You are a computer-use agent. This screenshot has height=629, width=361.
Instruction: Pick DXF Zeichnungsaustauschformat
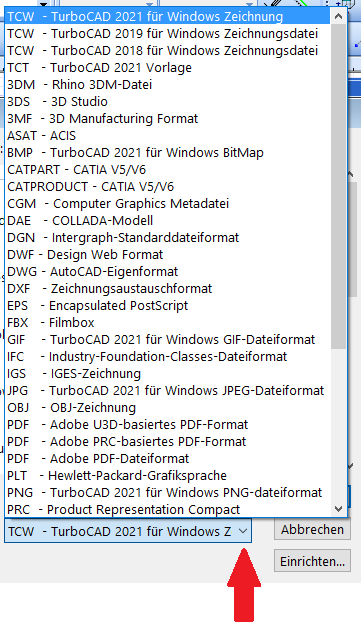point(168,288)
